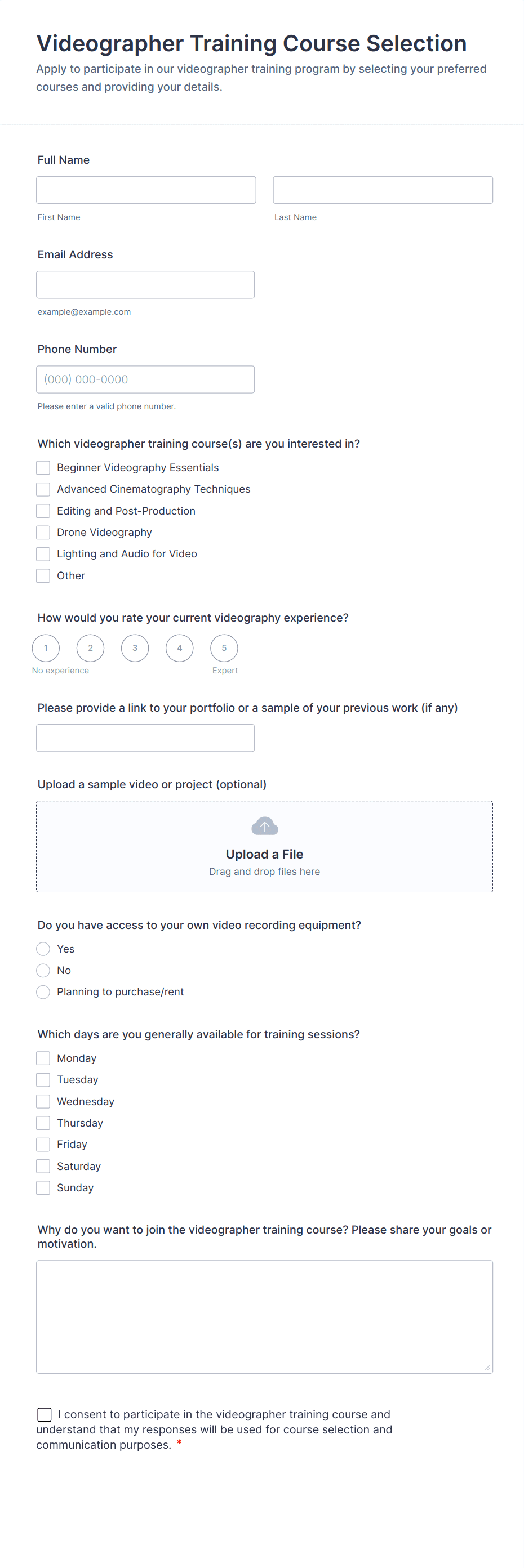Choose Planning to purchase/rent option

43,992
